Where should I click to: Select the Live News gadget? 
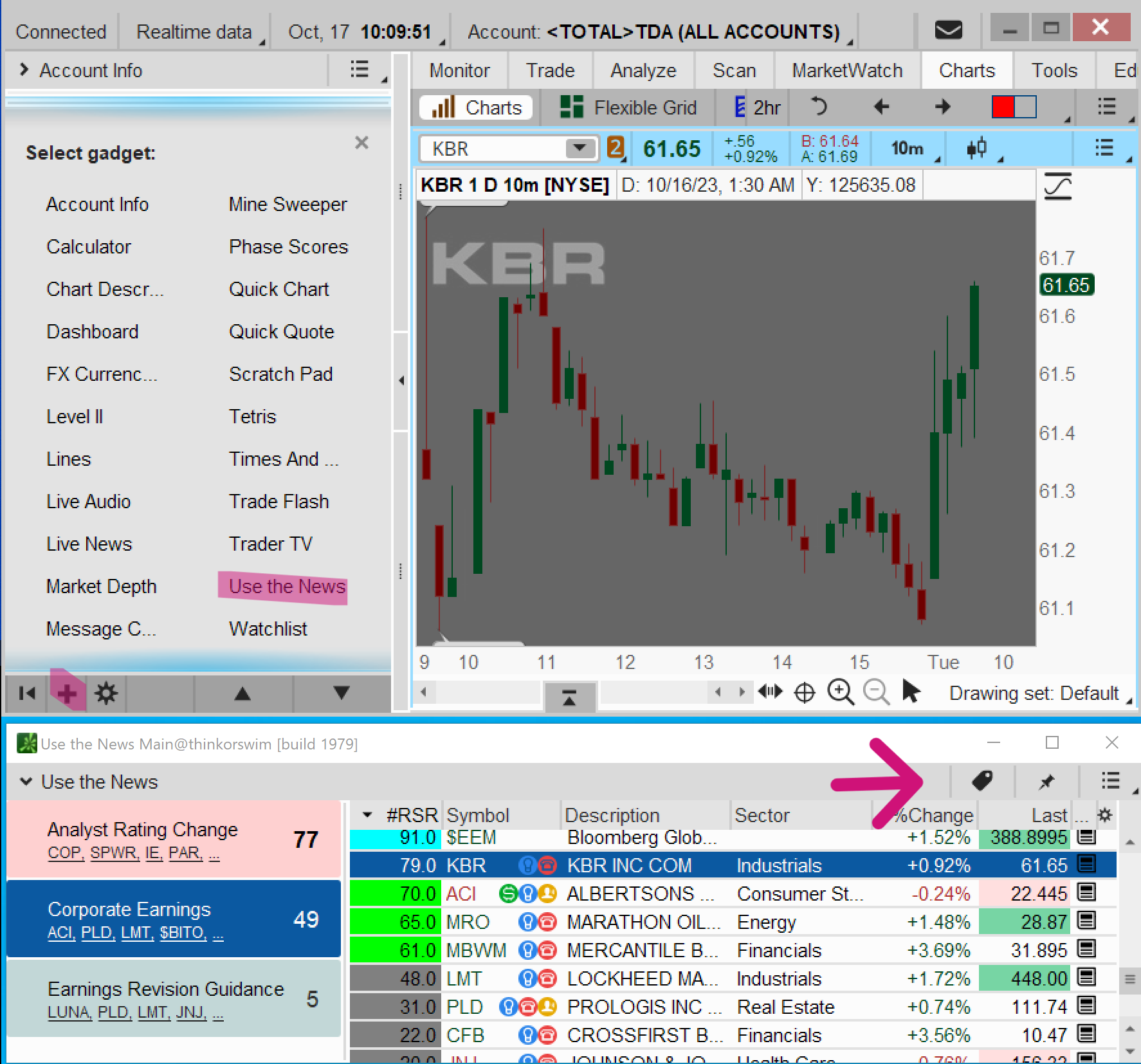[89, 544]
